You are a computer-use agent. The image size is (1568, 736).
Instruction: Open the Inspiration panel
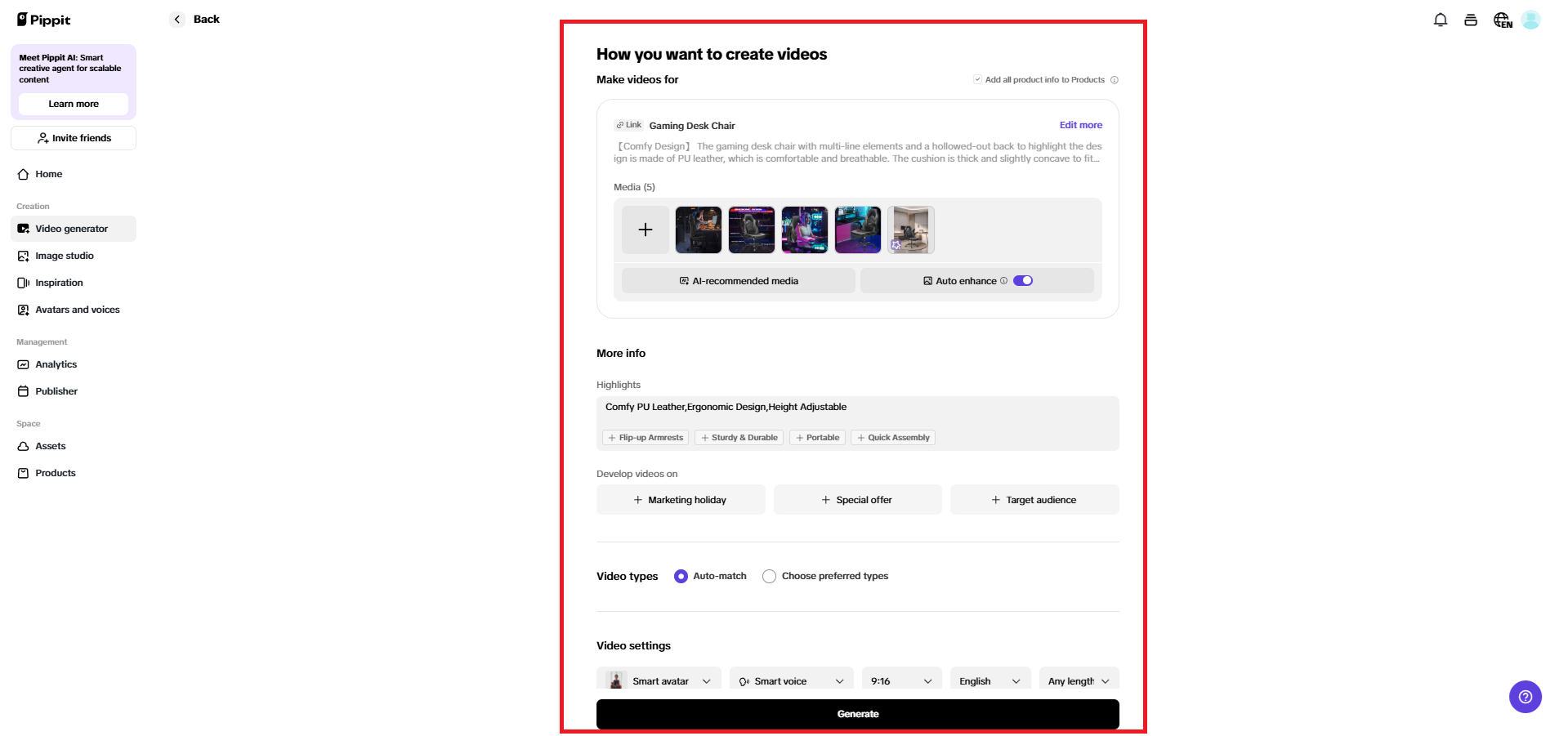pos(58,283)
